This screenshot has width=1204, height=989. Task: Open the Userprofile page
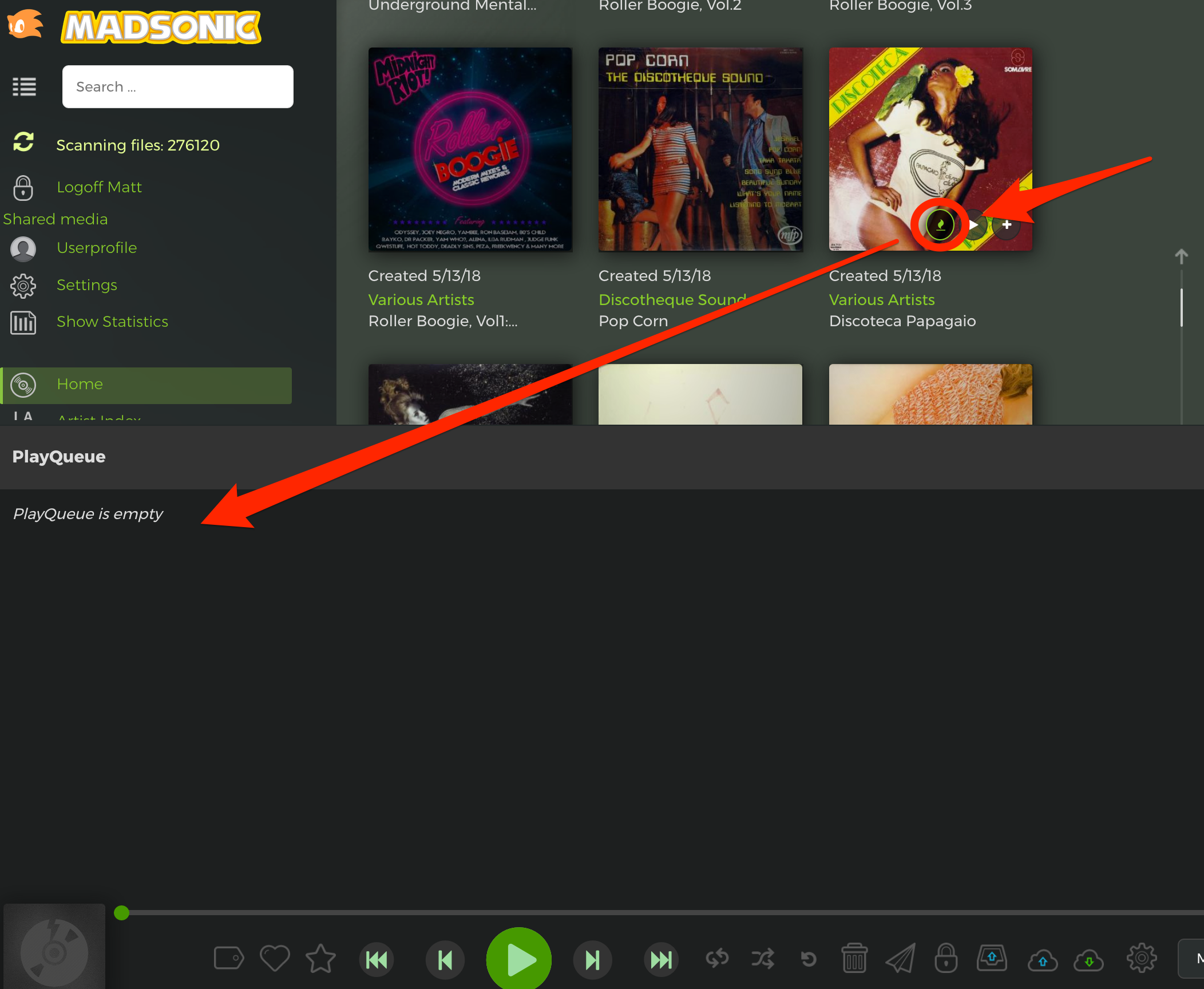(x=97, y=248)
